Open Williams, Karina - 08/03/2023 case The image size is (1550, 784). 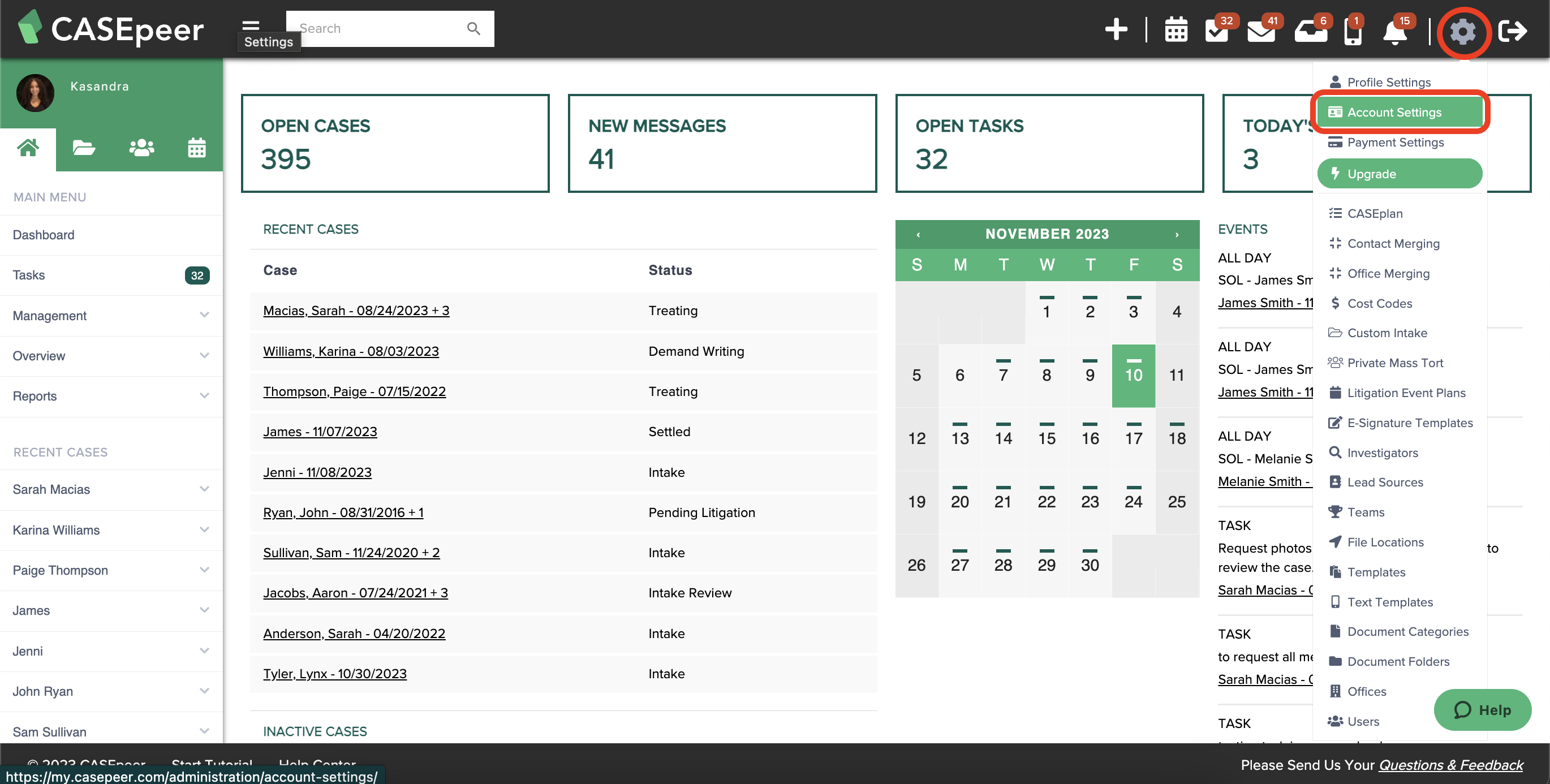pos(351,351)
